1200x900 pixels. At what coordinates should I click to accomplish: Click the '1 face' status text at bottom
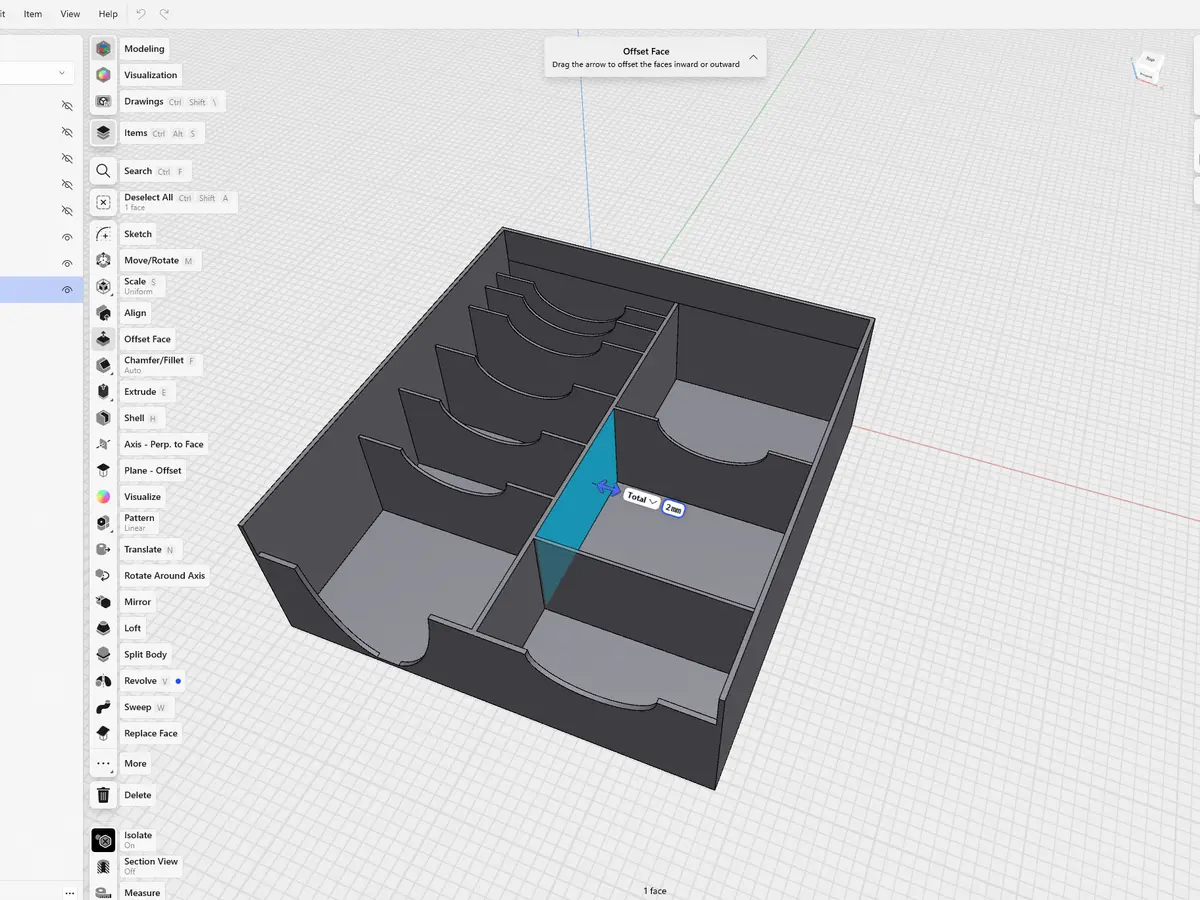click(655, 891)
